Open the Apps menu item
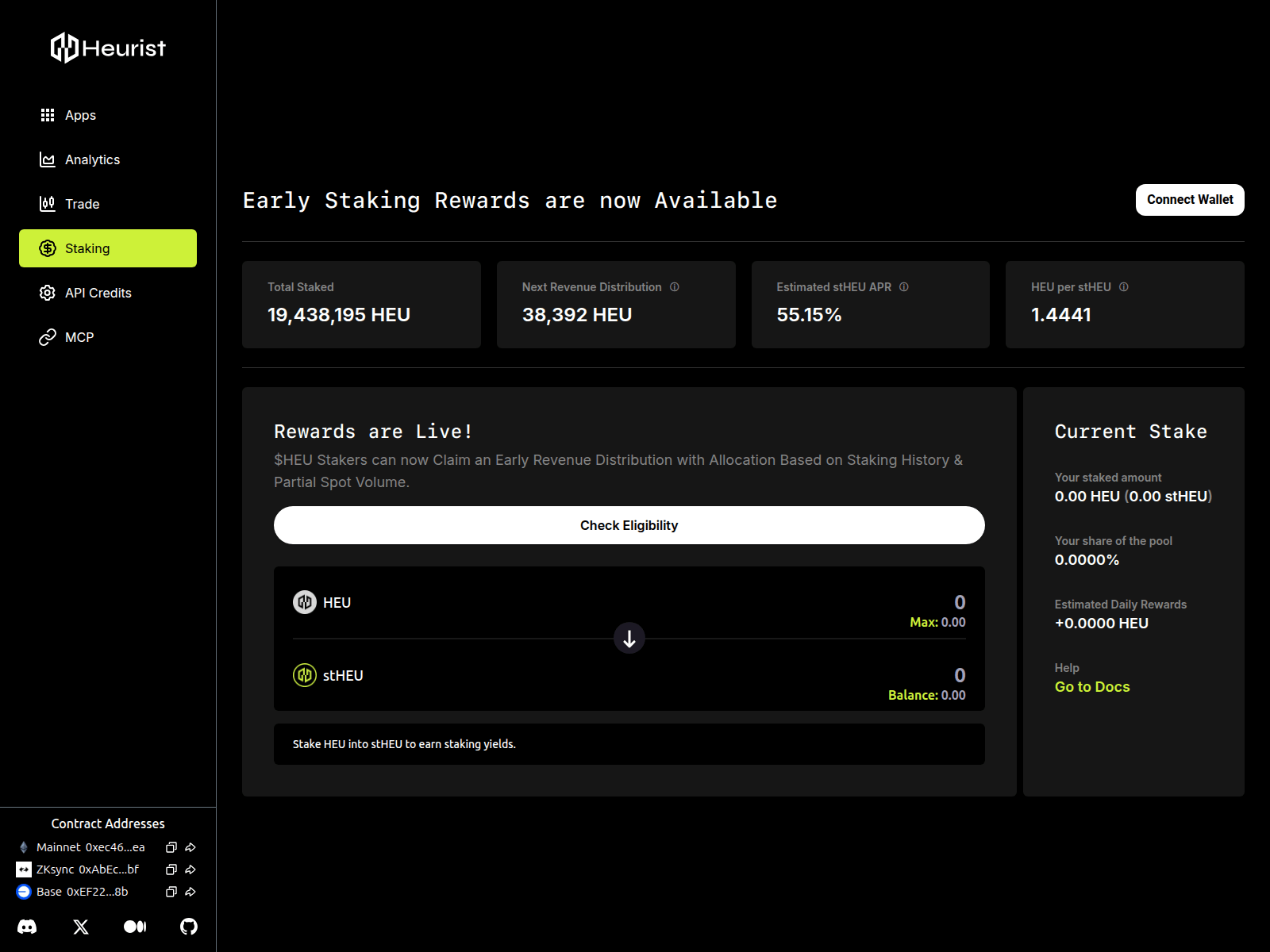Screen dimensions: 1270x952 point(108,115)
